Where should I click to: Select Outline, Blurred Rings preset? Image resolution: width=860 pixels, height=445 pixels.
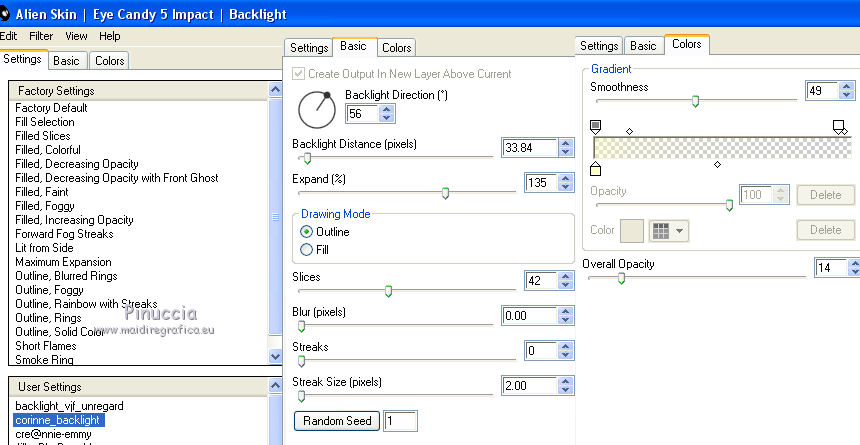pos(66,276)
